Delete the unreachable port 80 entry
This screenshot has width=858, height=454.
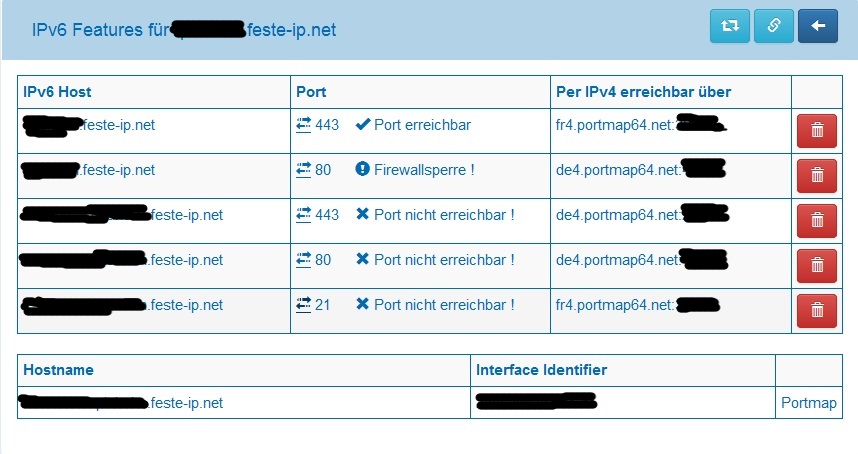tap(816, 266)
